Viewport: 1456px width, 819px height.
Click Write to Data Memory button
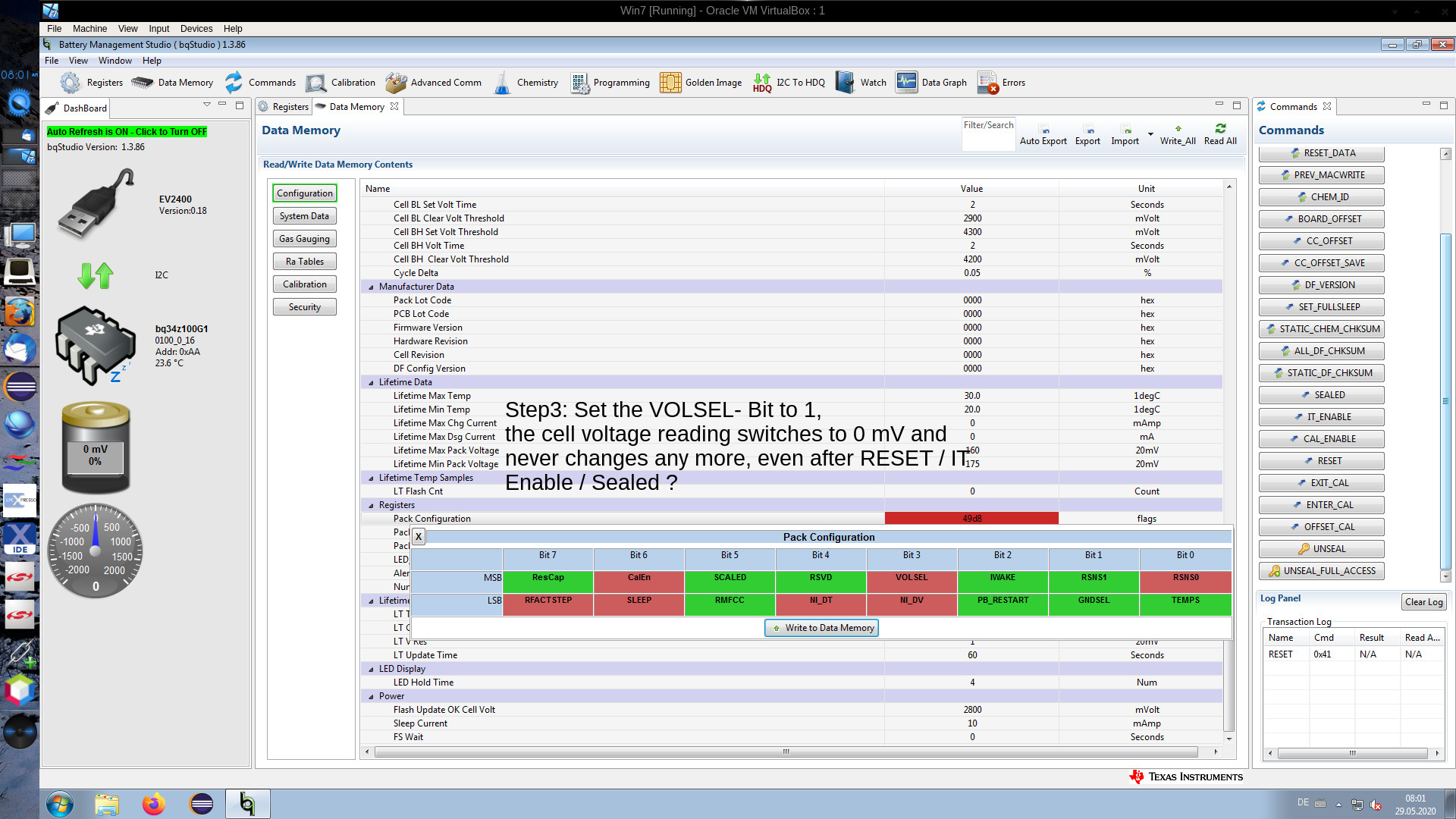tap(821, 628)
